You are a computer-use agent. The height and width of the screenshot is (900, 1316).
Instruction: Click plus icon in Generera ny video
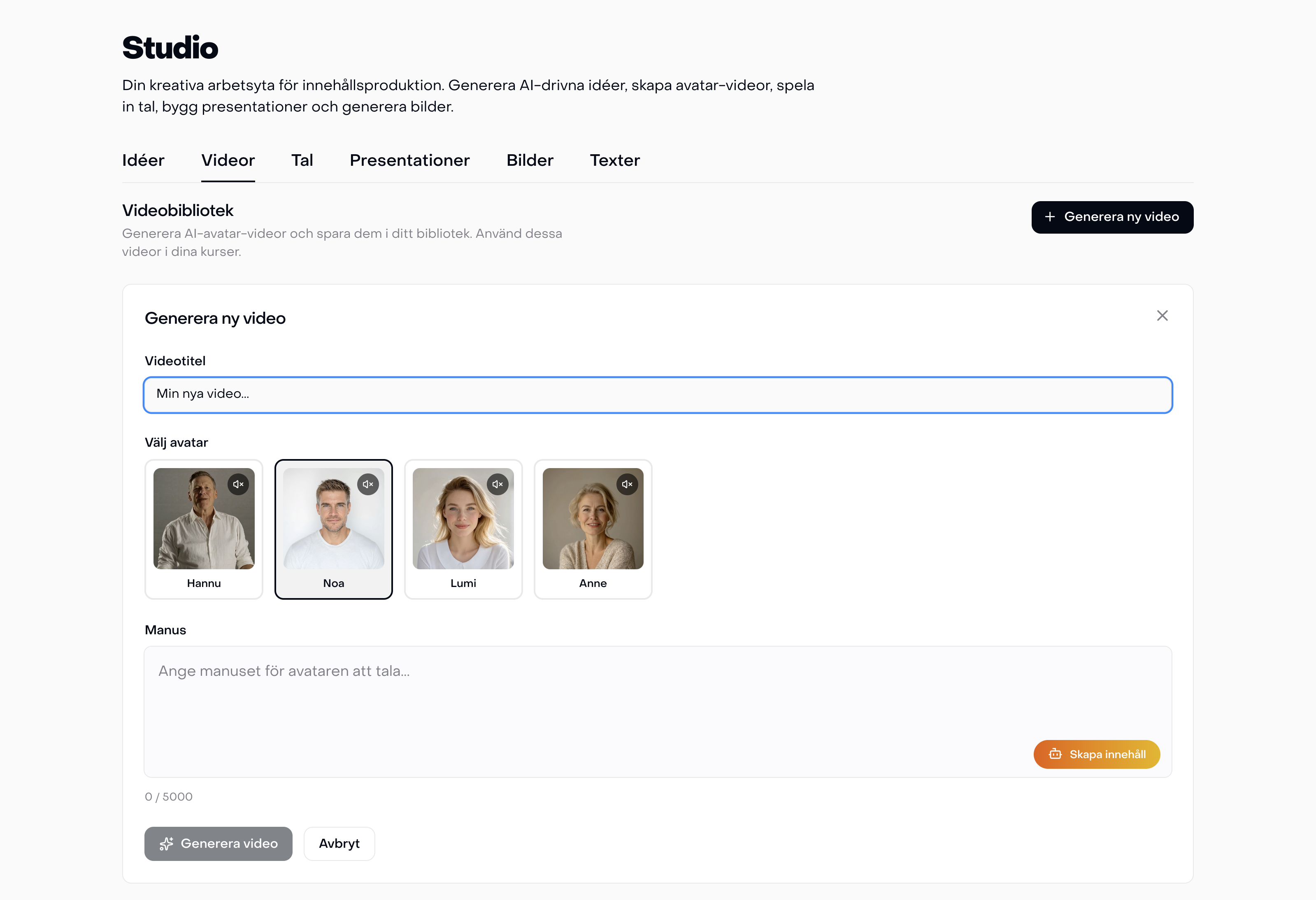(1050, 217)
